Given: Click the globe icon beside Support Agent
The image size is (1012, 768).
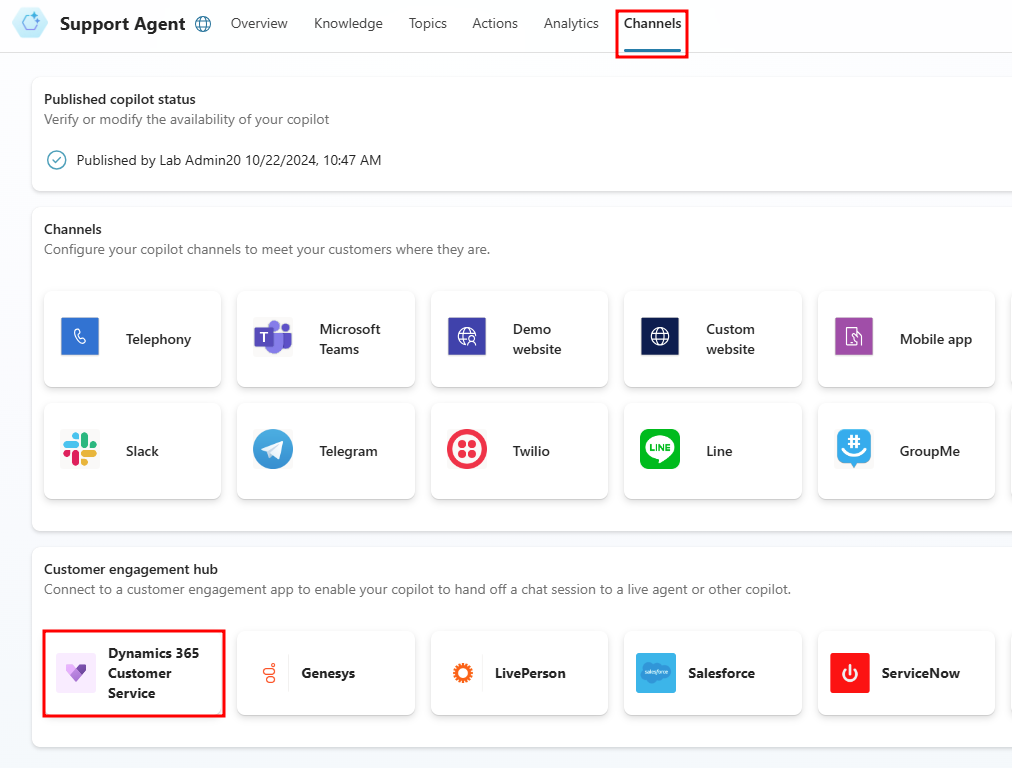Looking at the screenshot, I should (x=203, y=24).
